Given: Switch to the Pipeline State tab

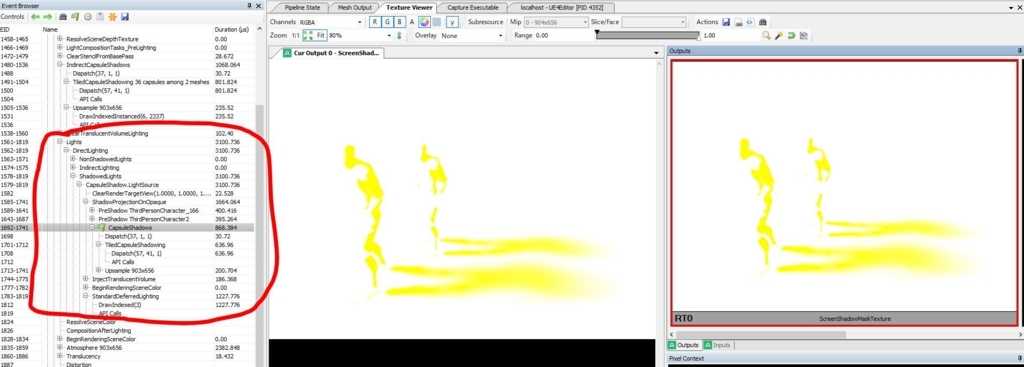Looking at the screenshot, I should (302, 7).
